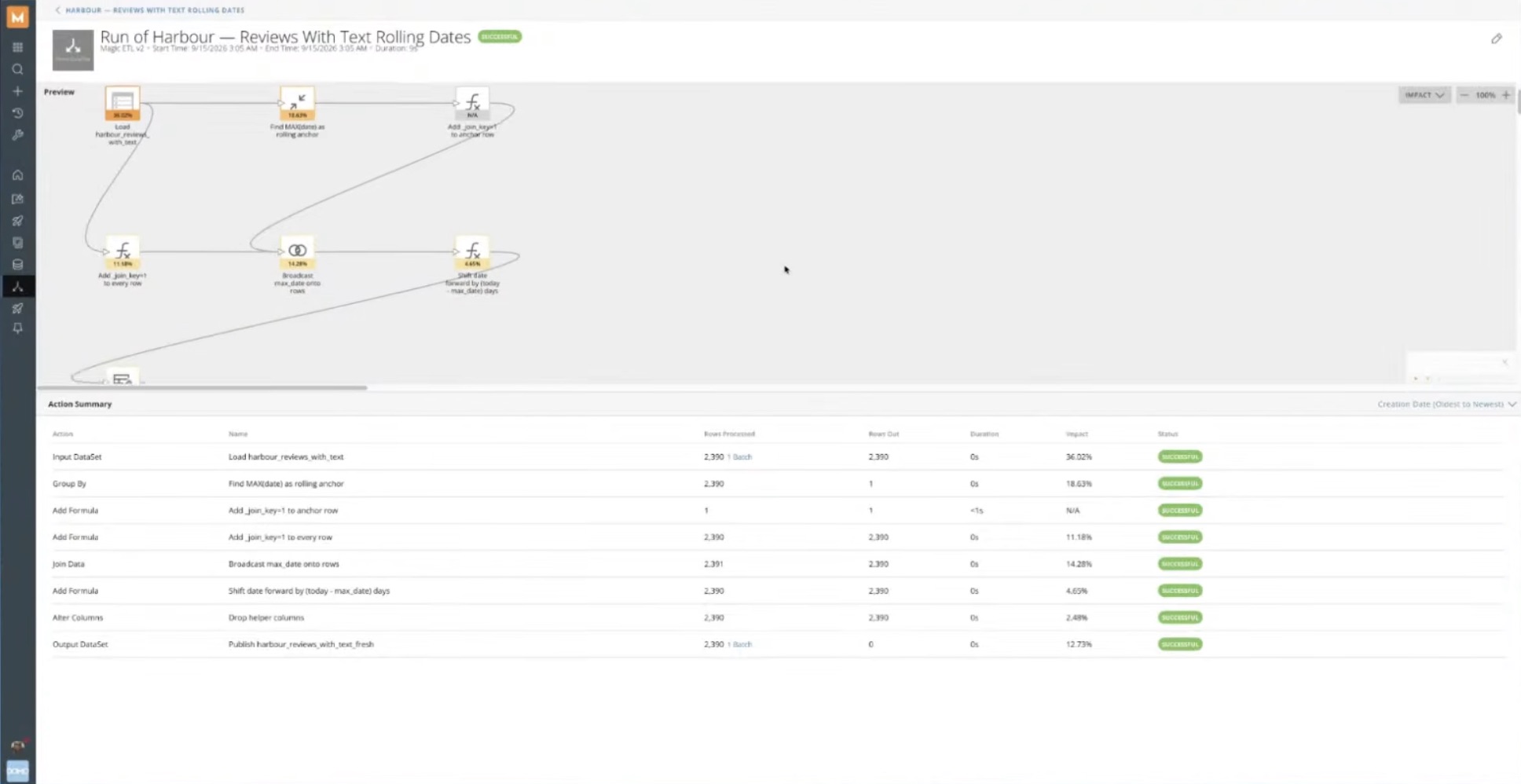Open the user avatar at sidebar bottom
The width and height of the screenshot is (1521, 784).
17,746
